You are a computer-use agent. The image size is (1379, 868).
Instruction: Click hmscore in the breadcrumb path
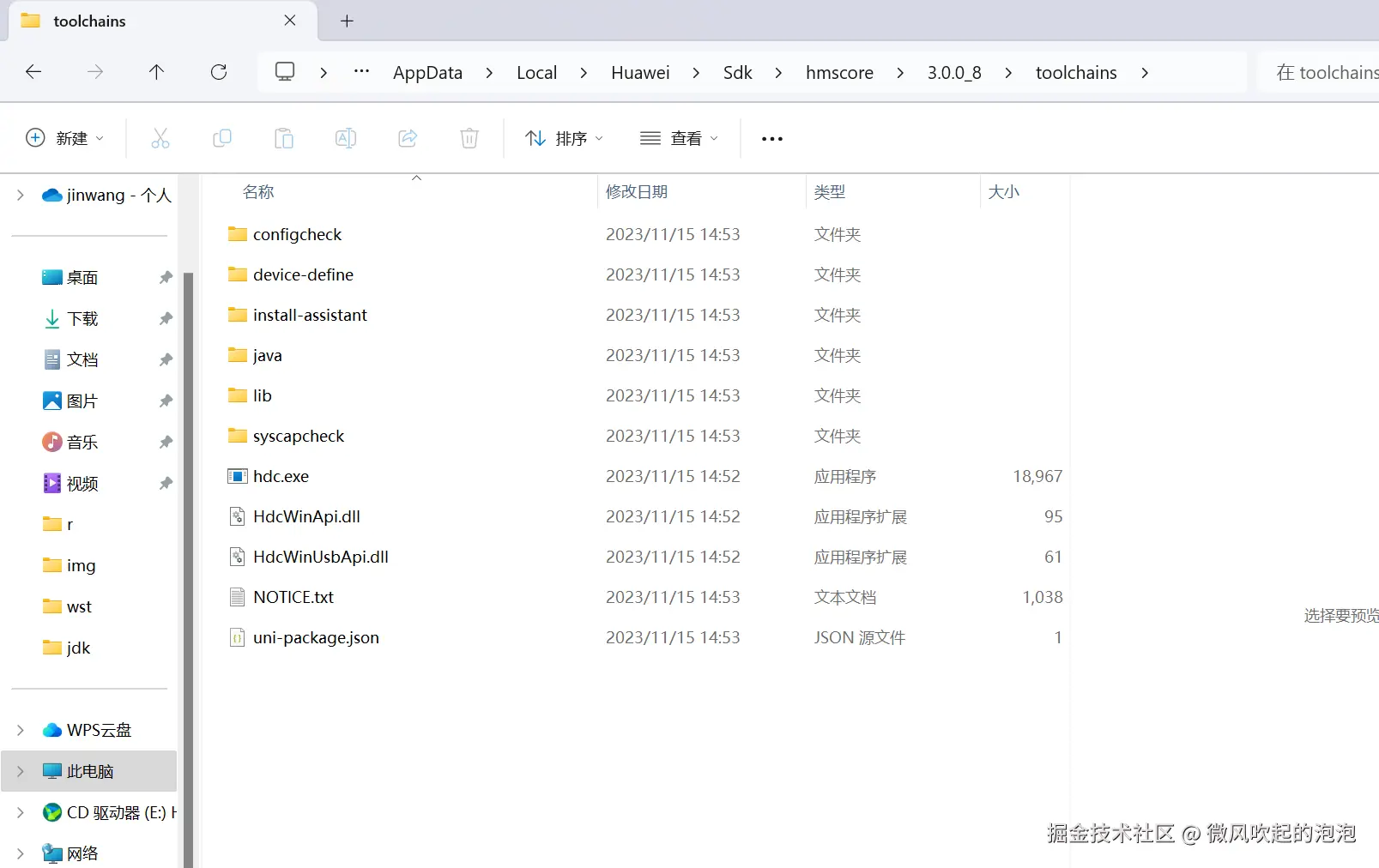coord(839,73)
